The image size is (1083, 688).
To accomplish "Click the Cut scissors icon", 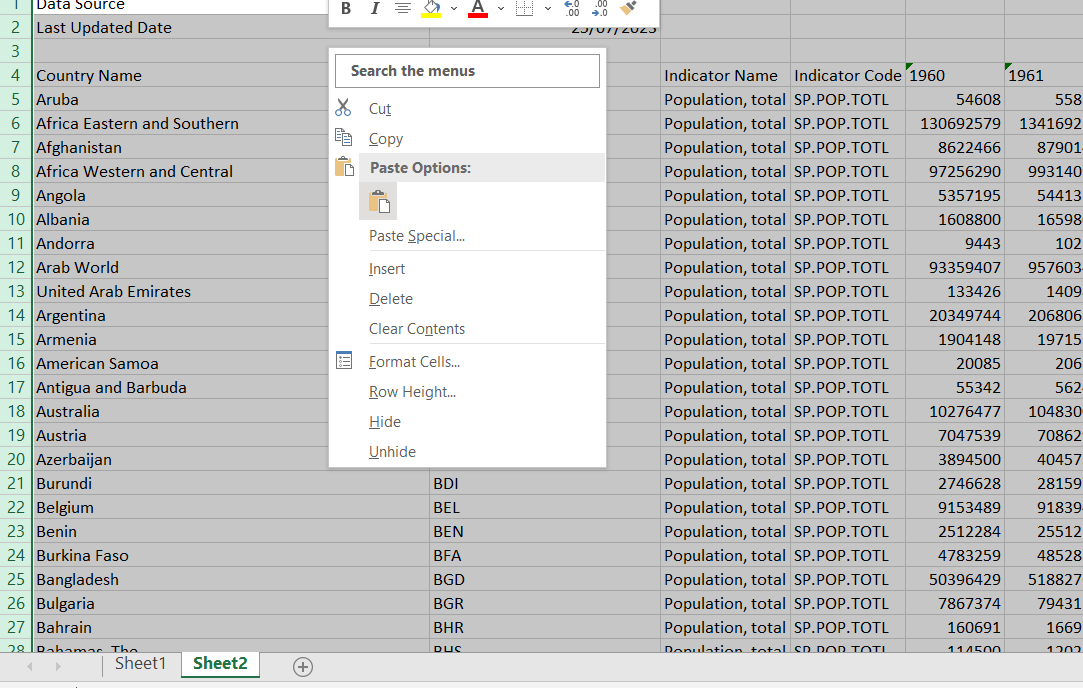I will [x=344, y=108].
